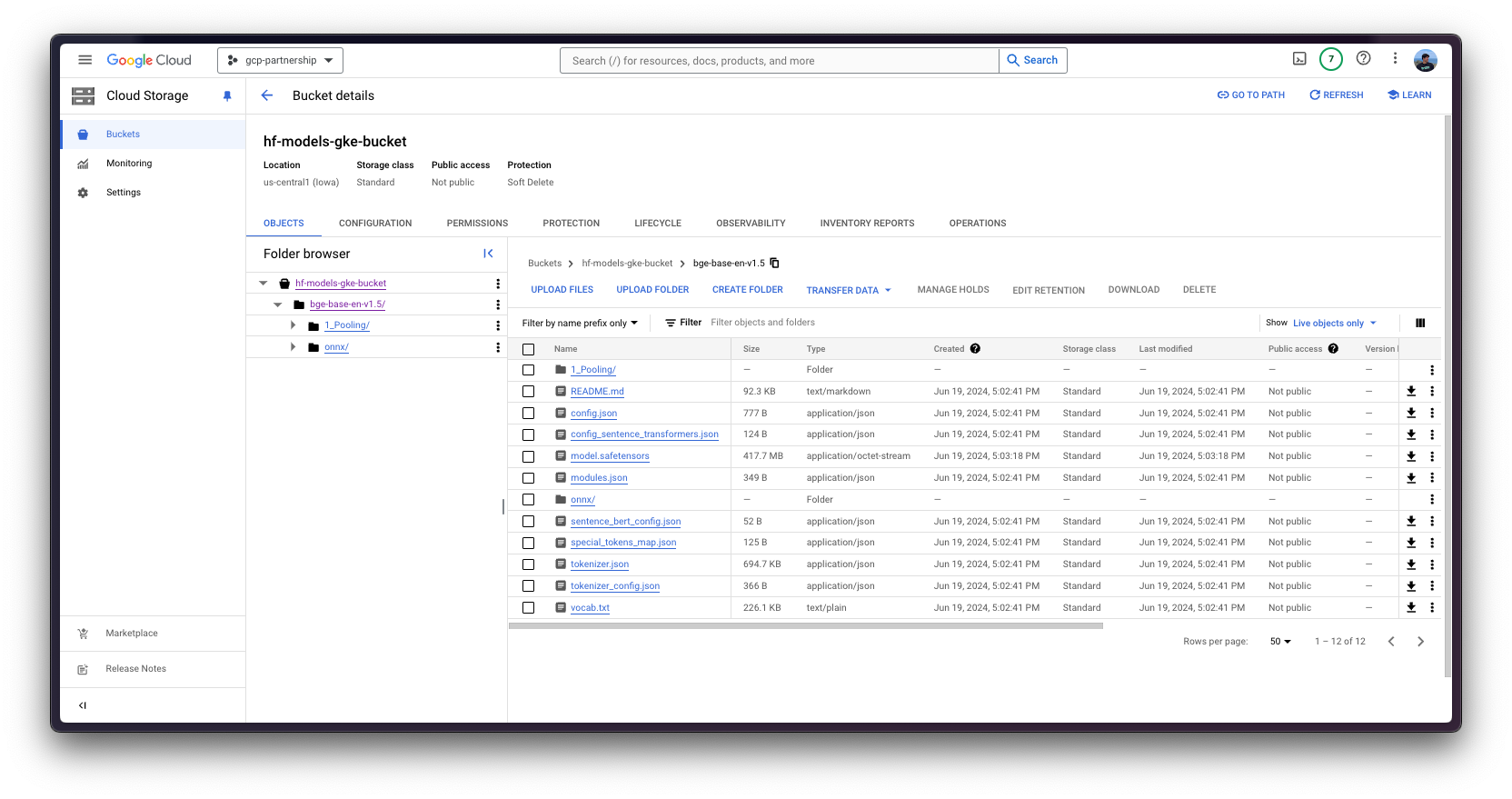Copy path icon next to bge-base-en-v1.5

pos(774,263)
